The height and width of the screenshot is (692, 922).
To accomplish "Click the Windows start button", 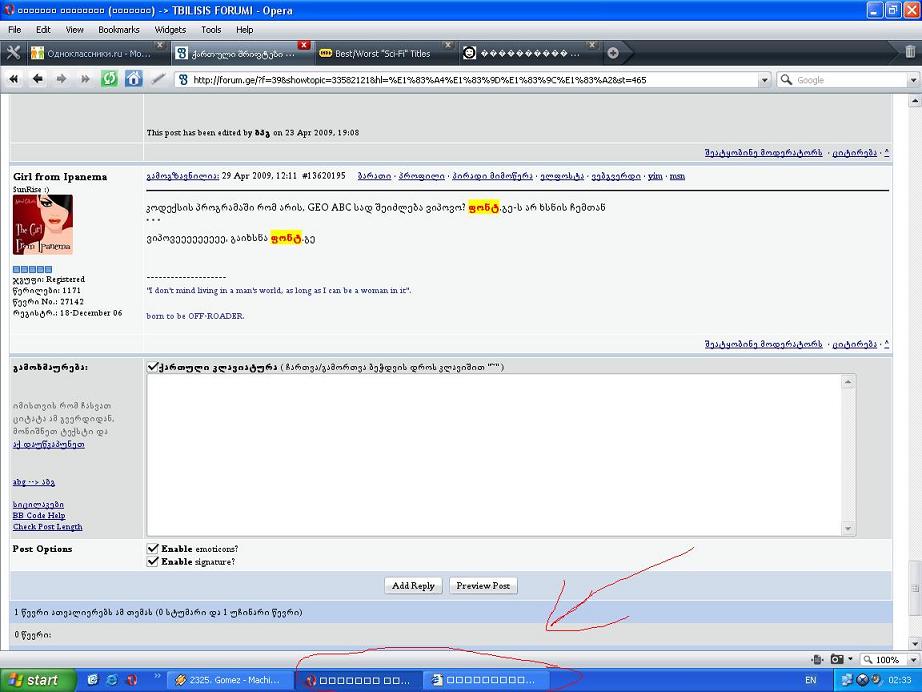I will pyautogui.click(x=38, y=680).
